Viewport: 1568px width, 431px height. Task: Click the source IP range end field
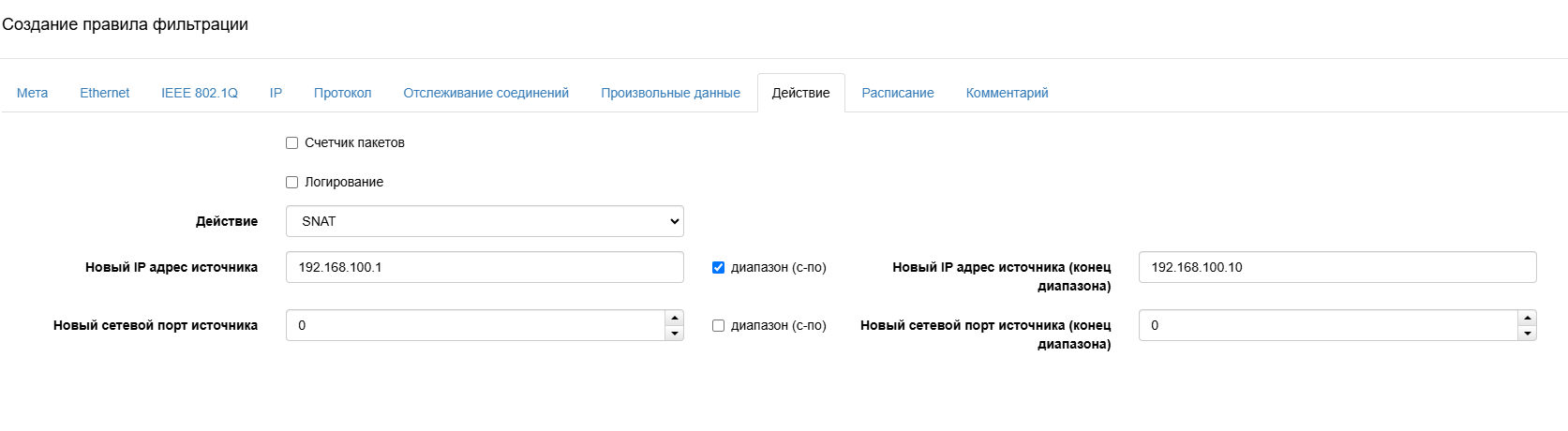pyautogui.click(x=1337, y=267)
